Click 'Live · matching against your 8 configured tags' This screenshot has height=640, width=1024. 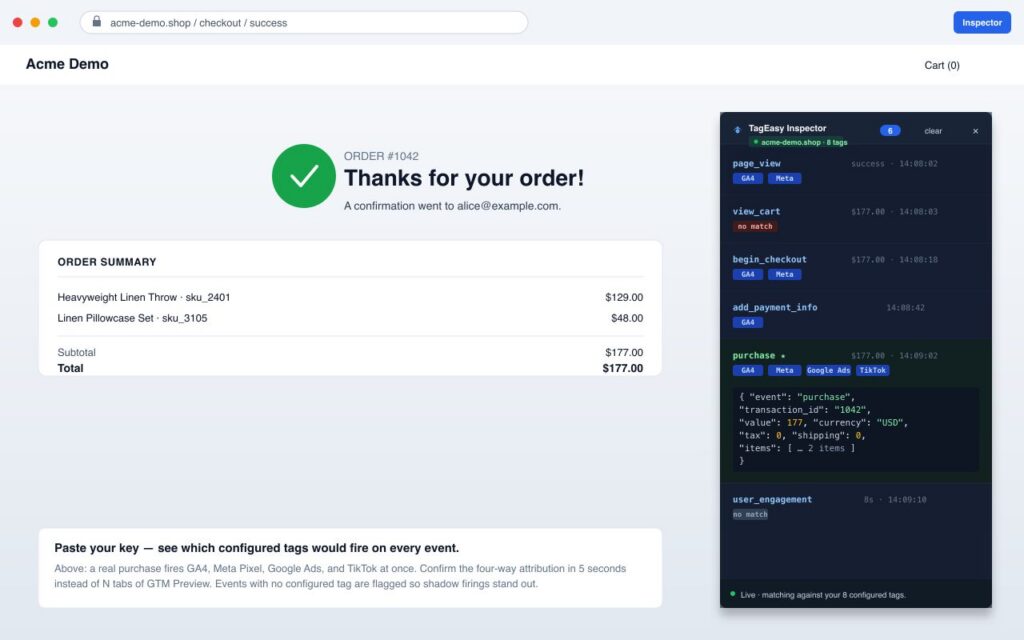click(823, 595)
